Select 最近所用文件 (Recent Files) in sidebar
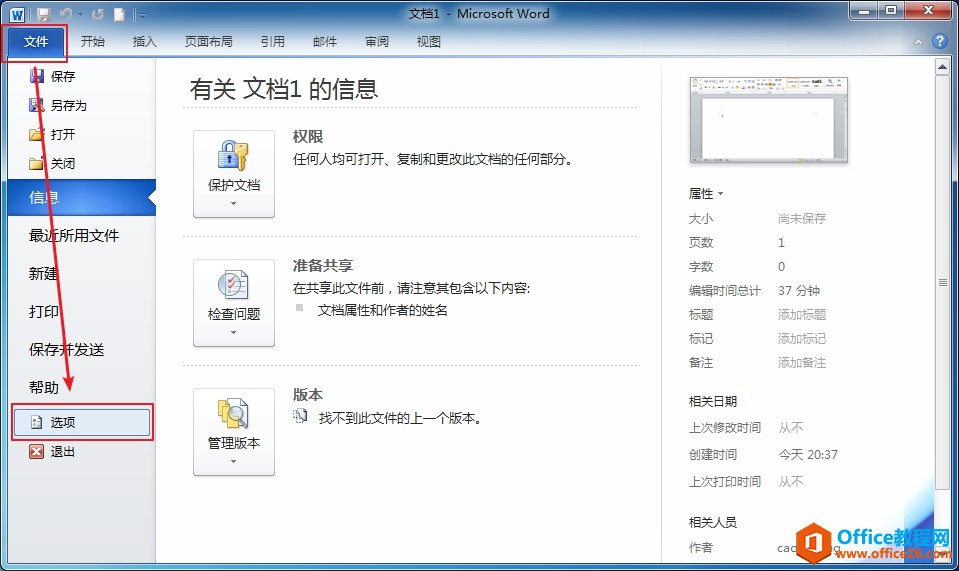Image resolution: width=959 pixels, height=571 pixels. pos(74,235)
